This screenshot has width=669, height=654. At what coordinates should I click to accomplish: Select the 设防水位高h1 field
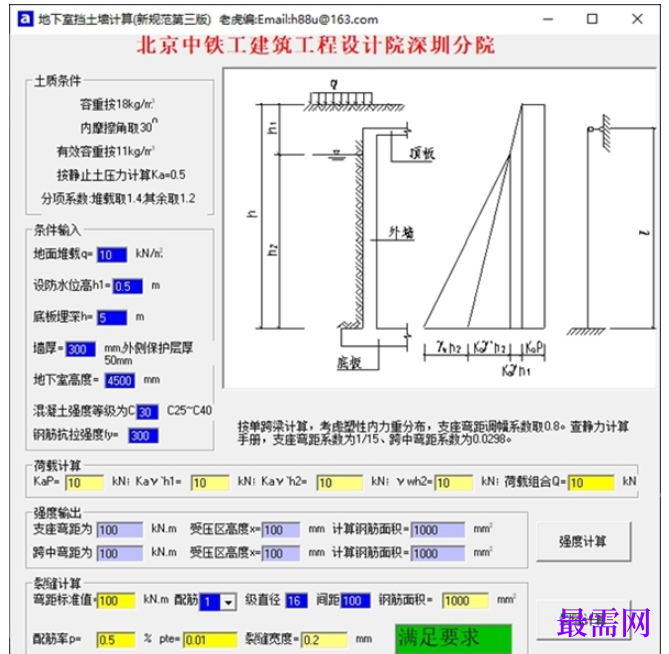coord(128,286)
